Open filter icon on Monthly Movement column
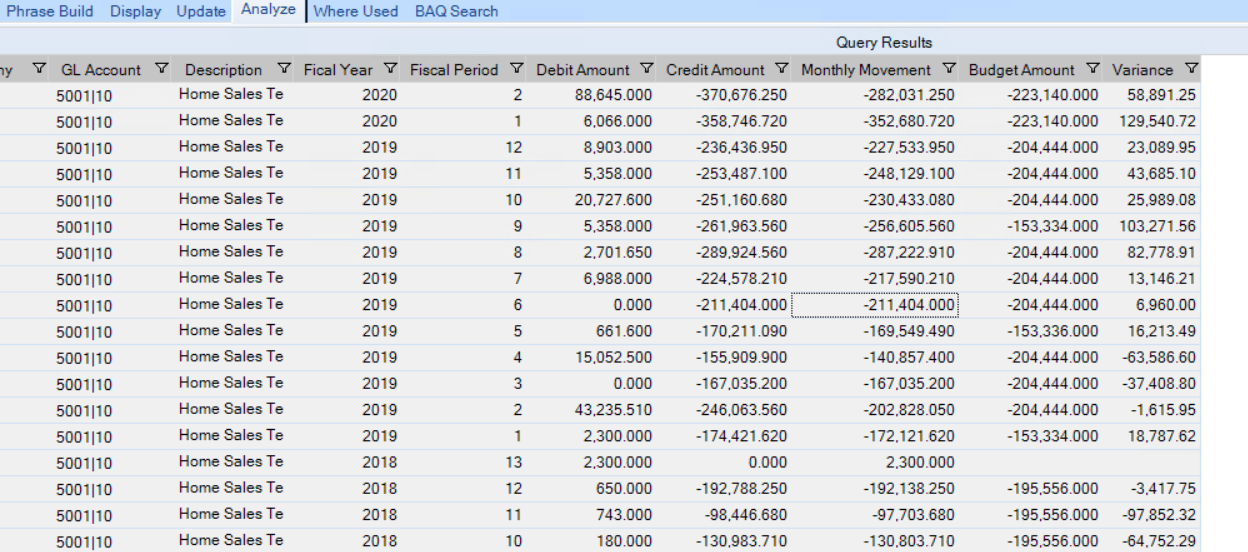The width and height of the screenshot is (1248, 552). pyautogui.click(x=949, y=69)
